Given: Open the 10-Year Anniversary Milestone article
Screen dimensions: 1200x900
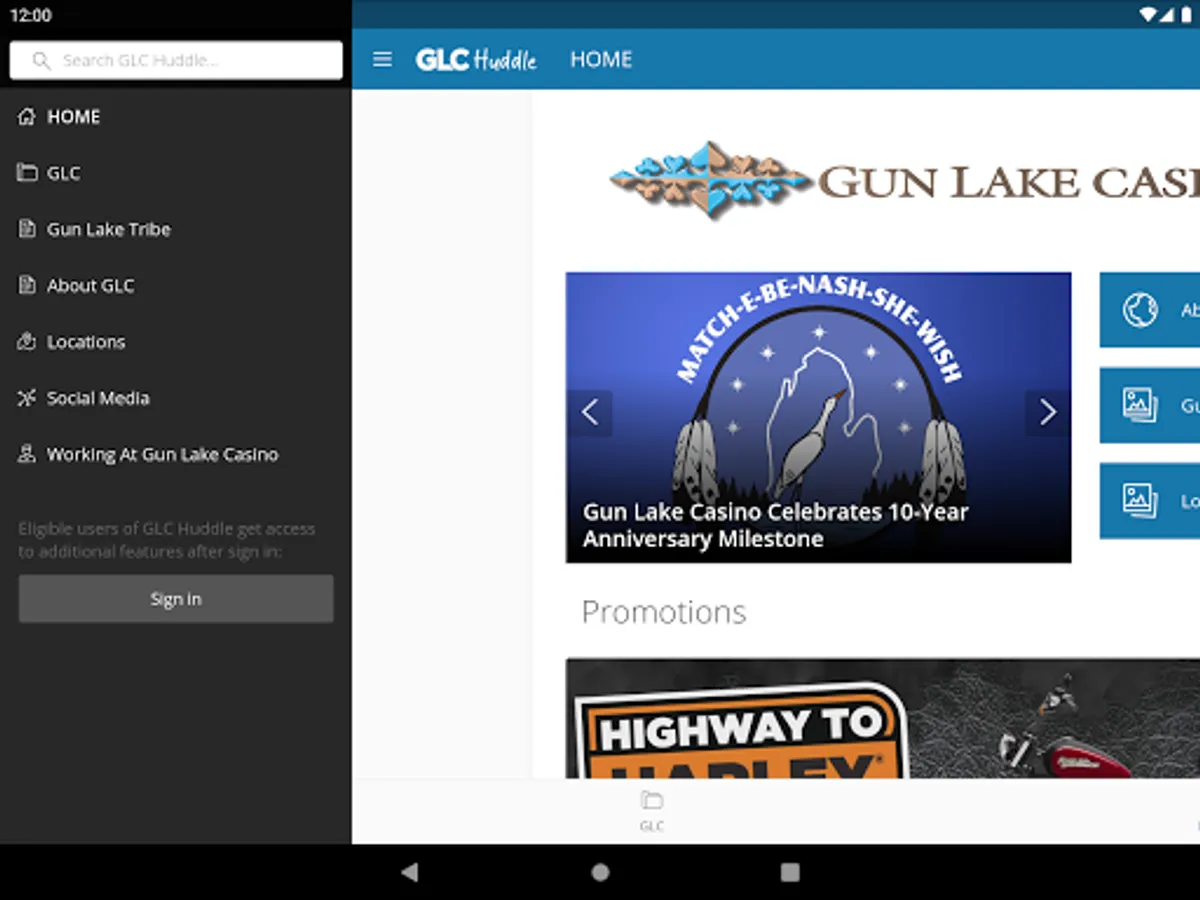Looking at the screenshot, I should (775, 525).
